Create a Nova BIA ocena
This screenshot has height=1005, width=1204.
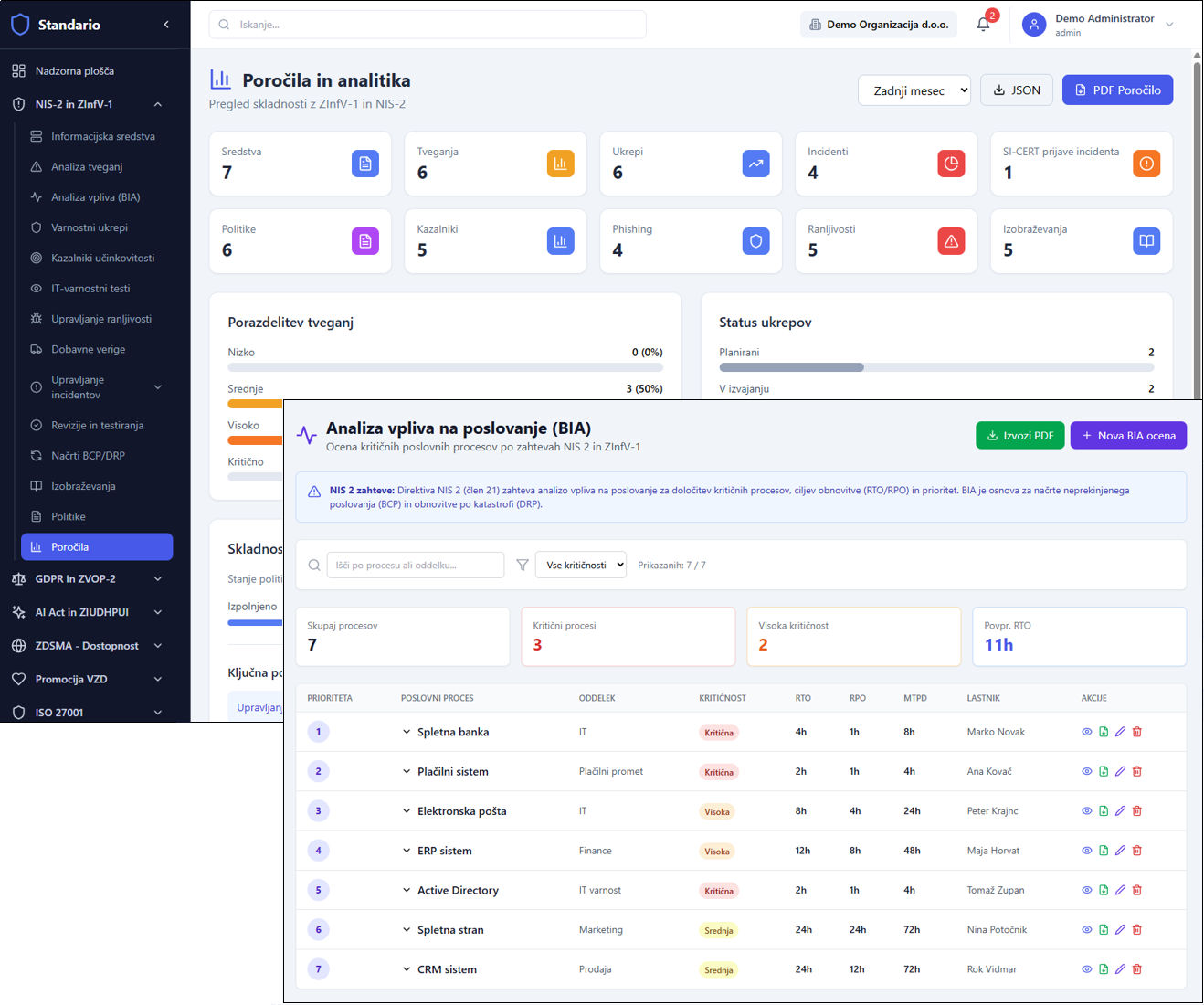click(1128, 436)
